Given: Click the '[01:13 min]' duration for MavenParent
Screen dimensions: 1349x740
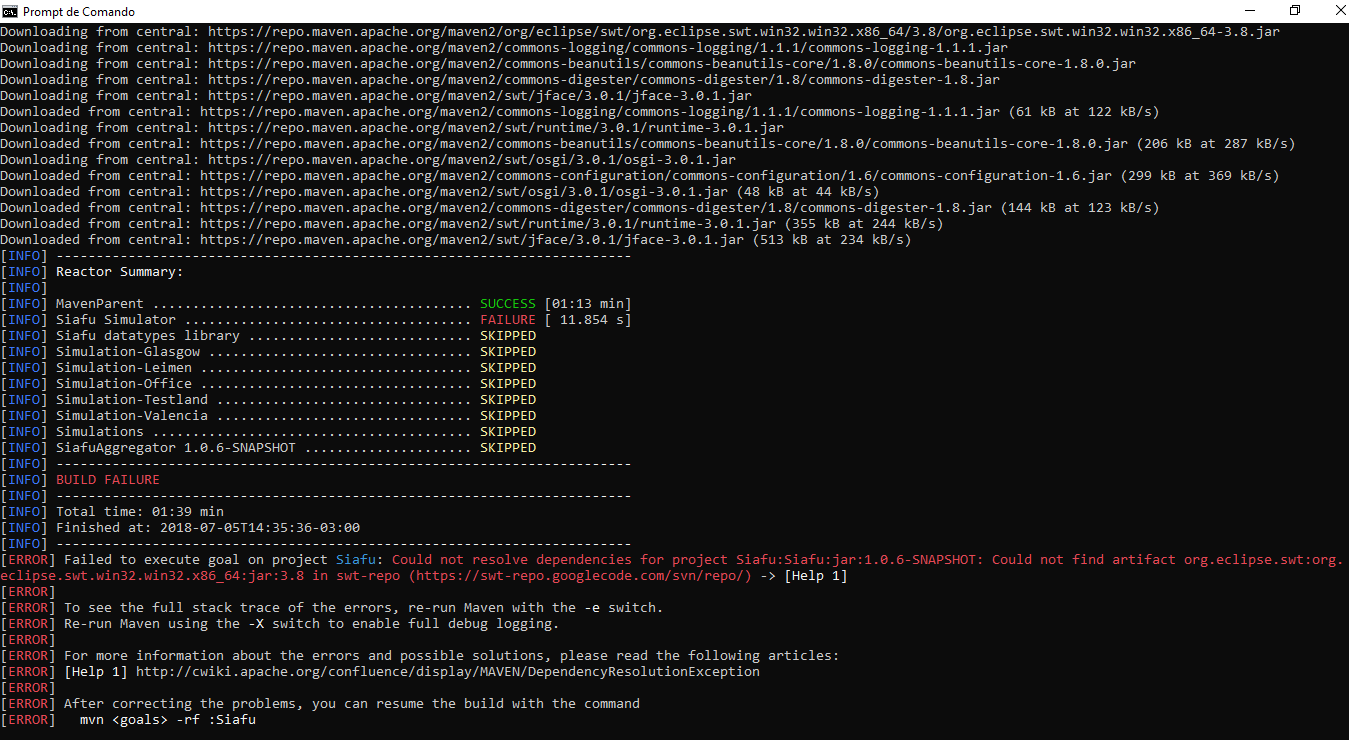Looking at the screenshot, I should point(588,304).
